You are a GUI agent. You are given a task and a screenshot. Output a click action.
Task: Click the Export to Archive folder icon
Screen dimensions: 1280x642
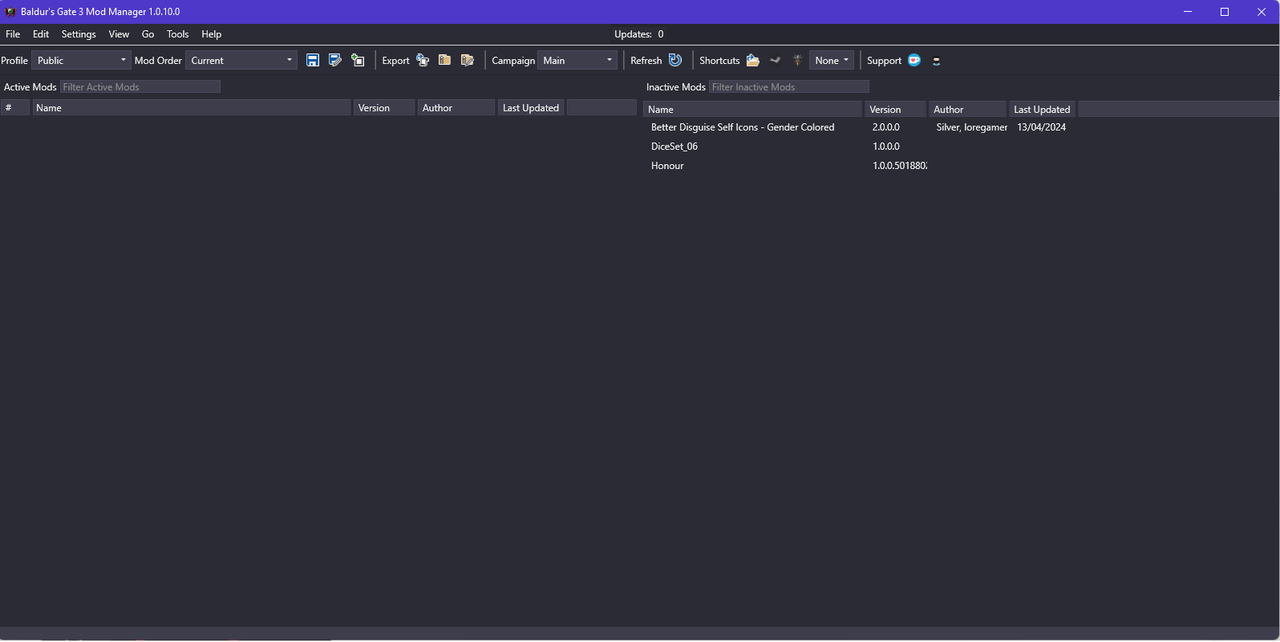click(x=445, y=60)
